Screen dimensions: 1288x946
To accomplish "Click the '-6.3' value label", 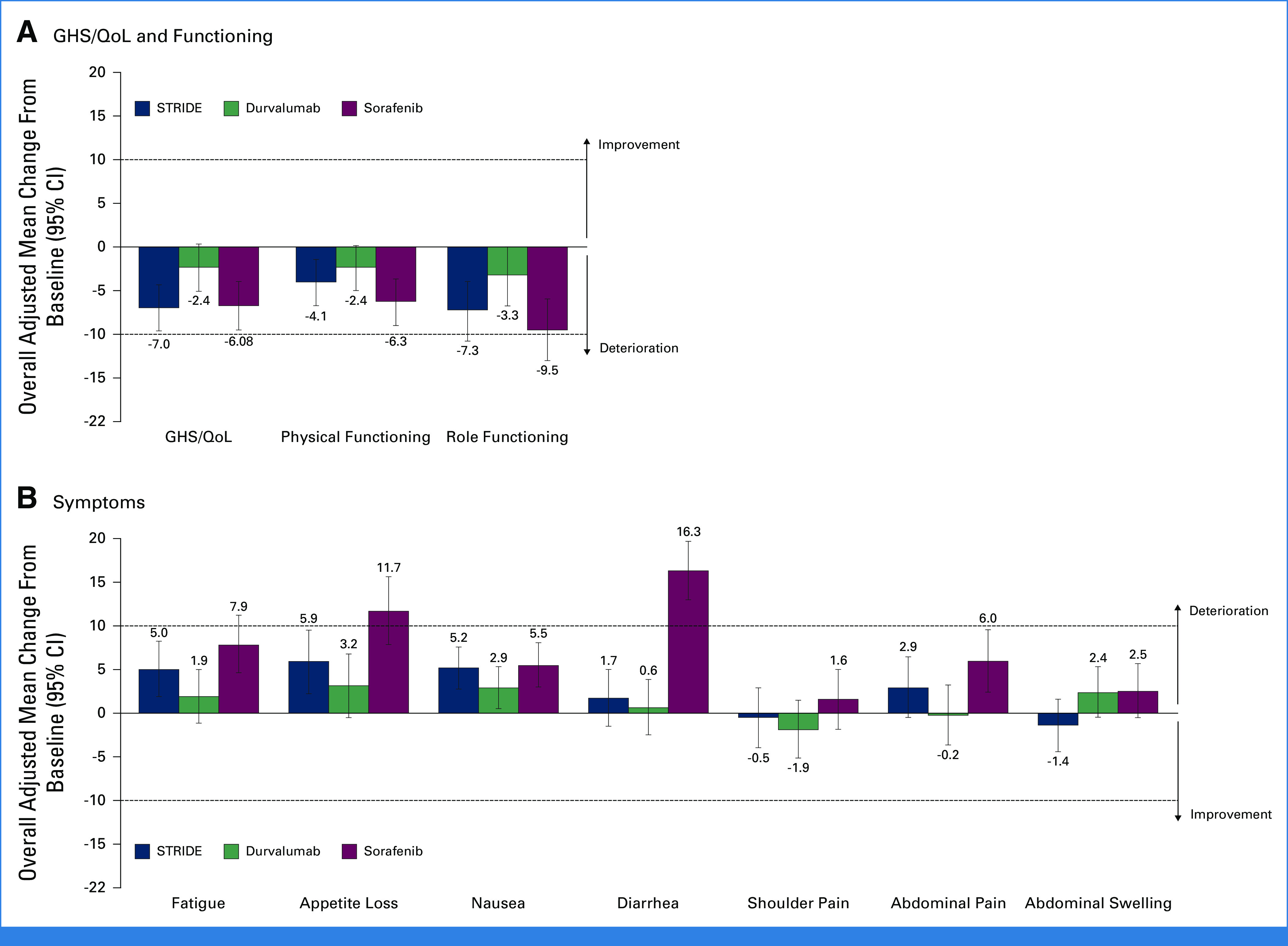I will (395, 341).
